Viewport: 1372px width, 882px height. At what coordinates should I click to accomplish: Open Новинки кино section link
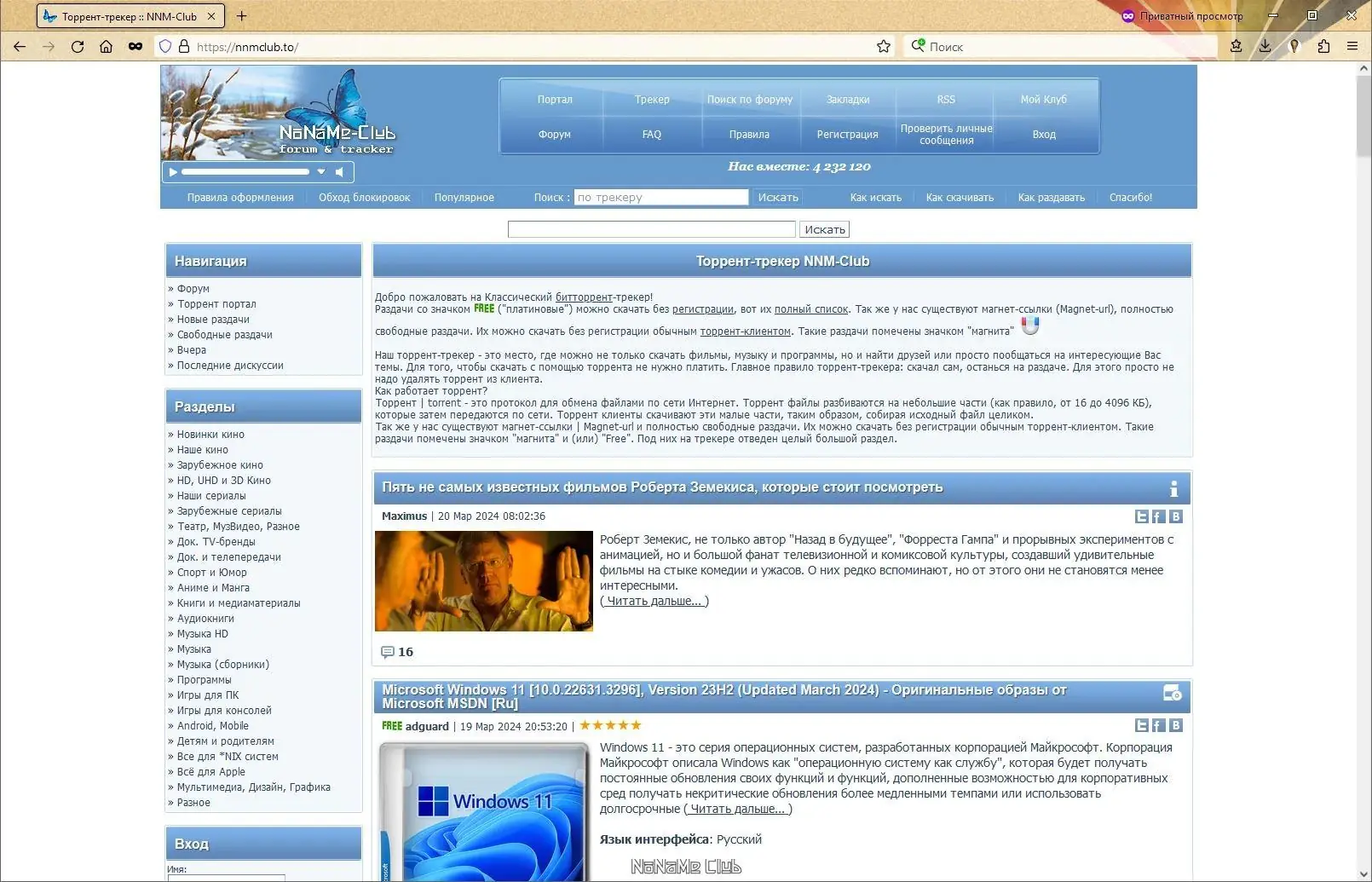pos(210,435)
